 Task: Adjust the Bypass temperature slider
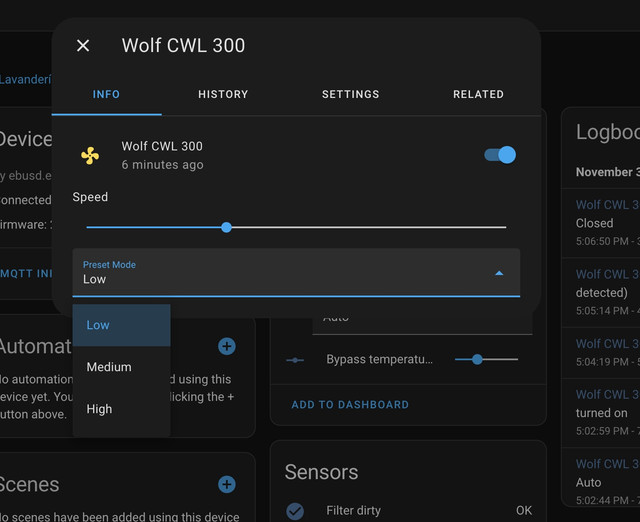(478, 359)
